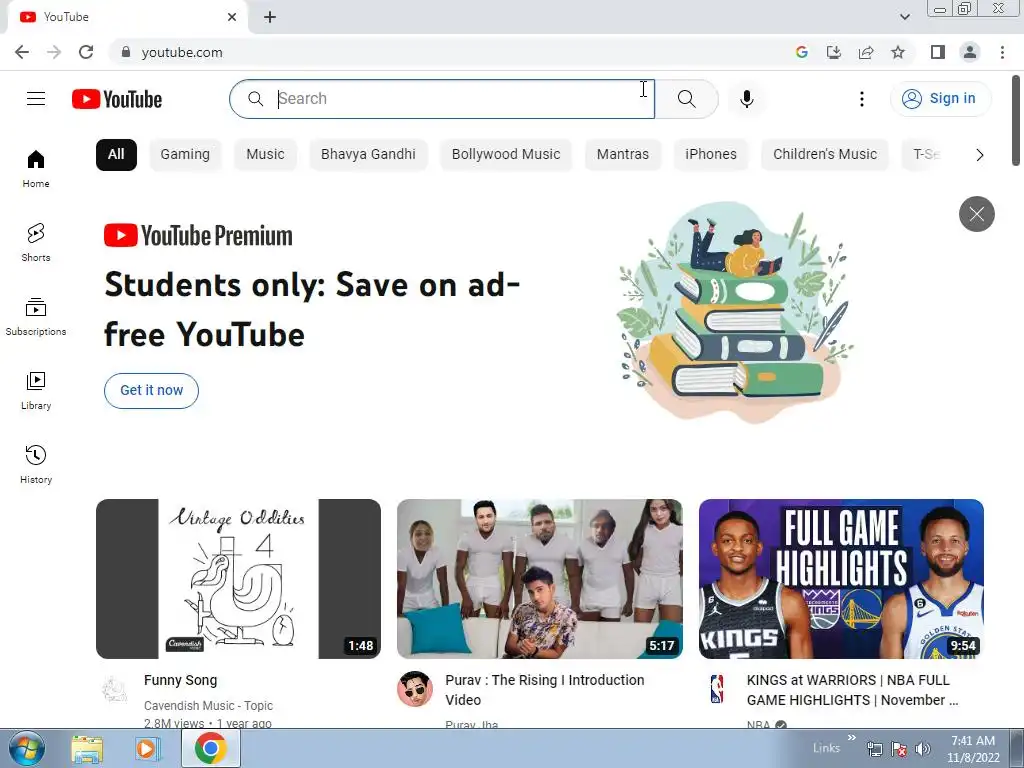1024x768 pixels.
Task: Open History from sidebar
Action: click(36, 464)
